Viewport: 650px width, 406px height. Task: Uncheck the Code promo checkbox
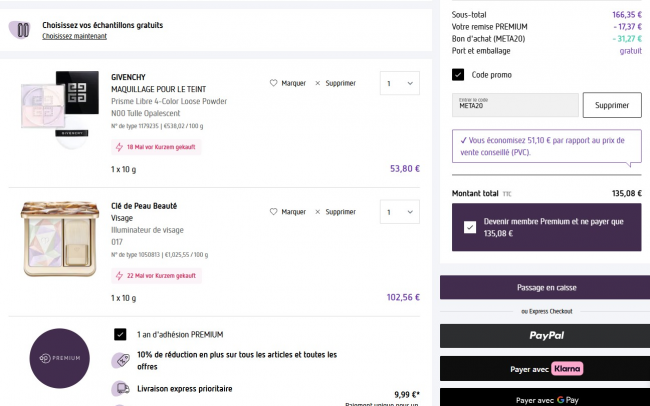click(458, 74)
